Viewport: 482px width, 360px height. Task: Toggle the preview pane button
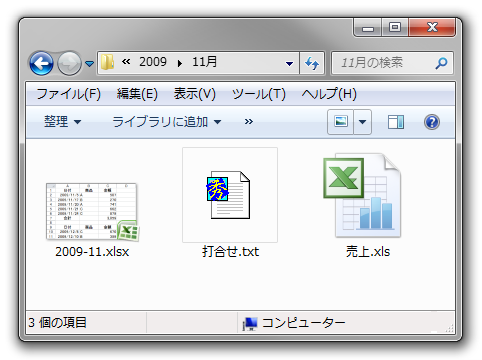pyautogui.click(x=396, y=122)
